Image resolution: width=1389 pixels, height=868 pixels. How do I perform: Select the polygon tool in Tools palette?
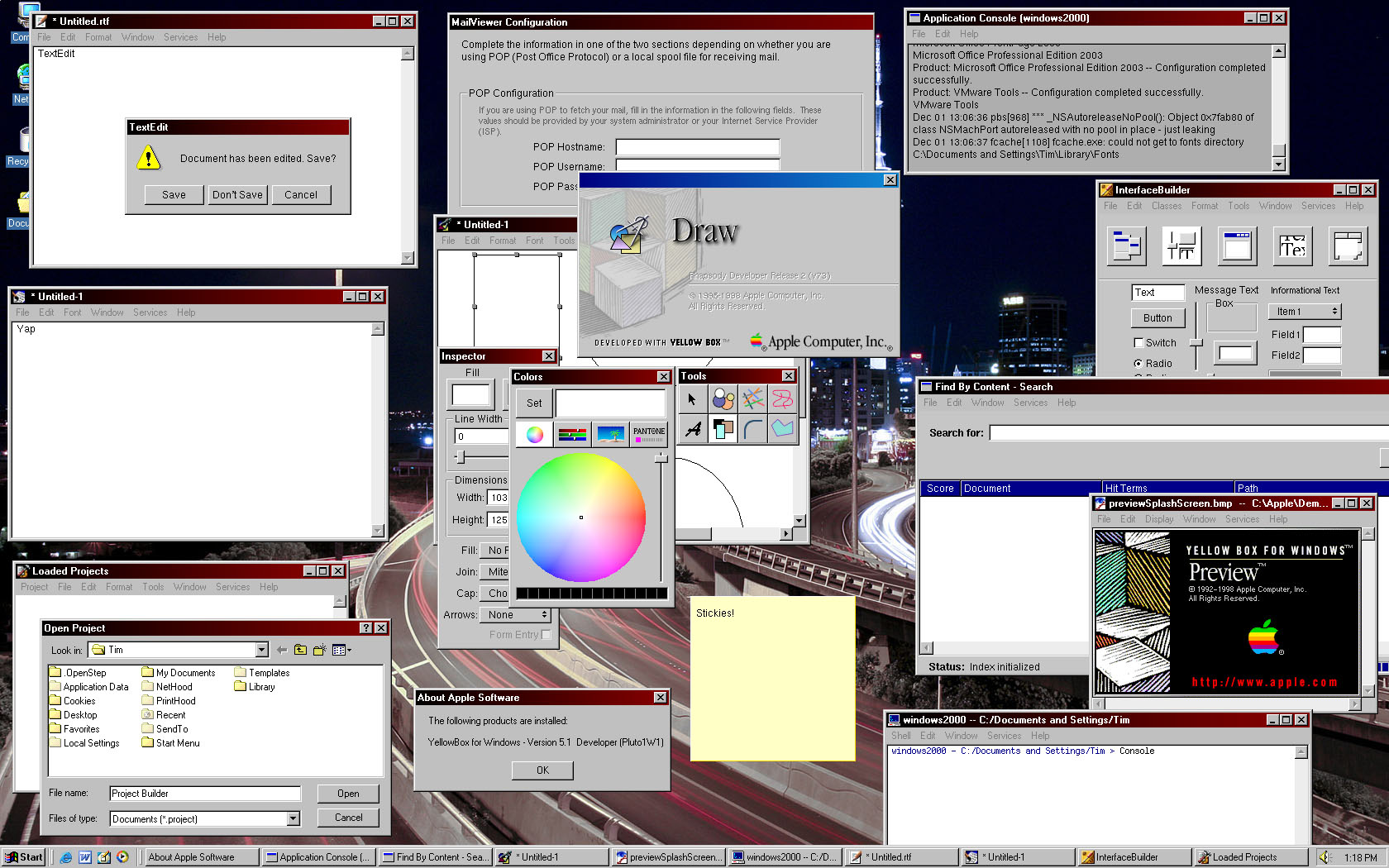[x=782, y=429]
